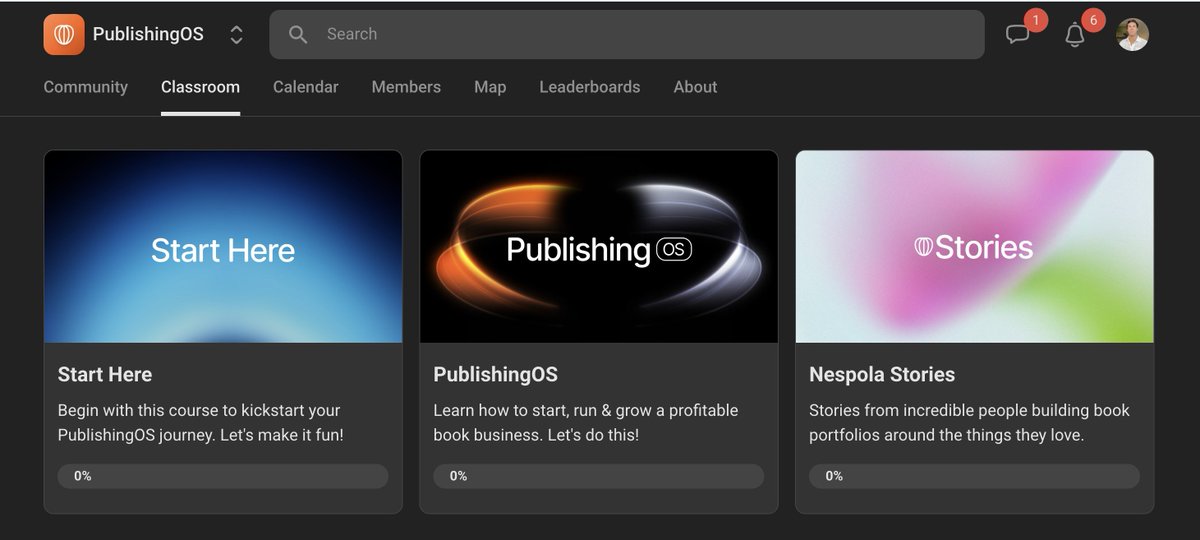Open the Calendar tab

306,87
